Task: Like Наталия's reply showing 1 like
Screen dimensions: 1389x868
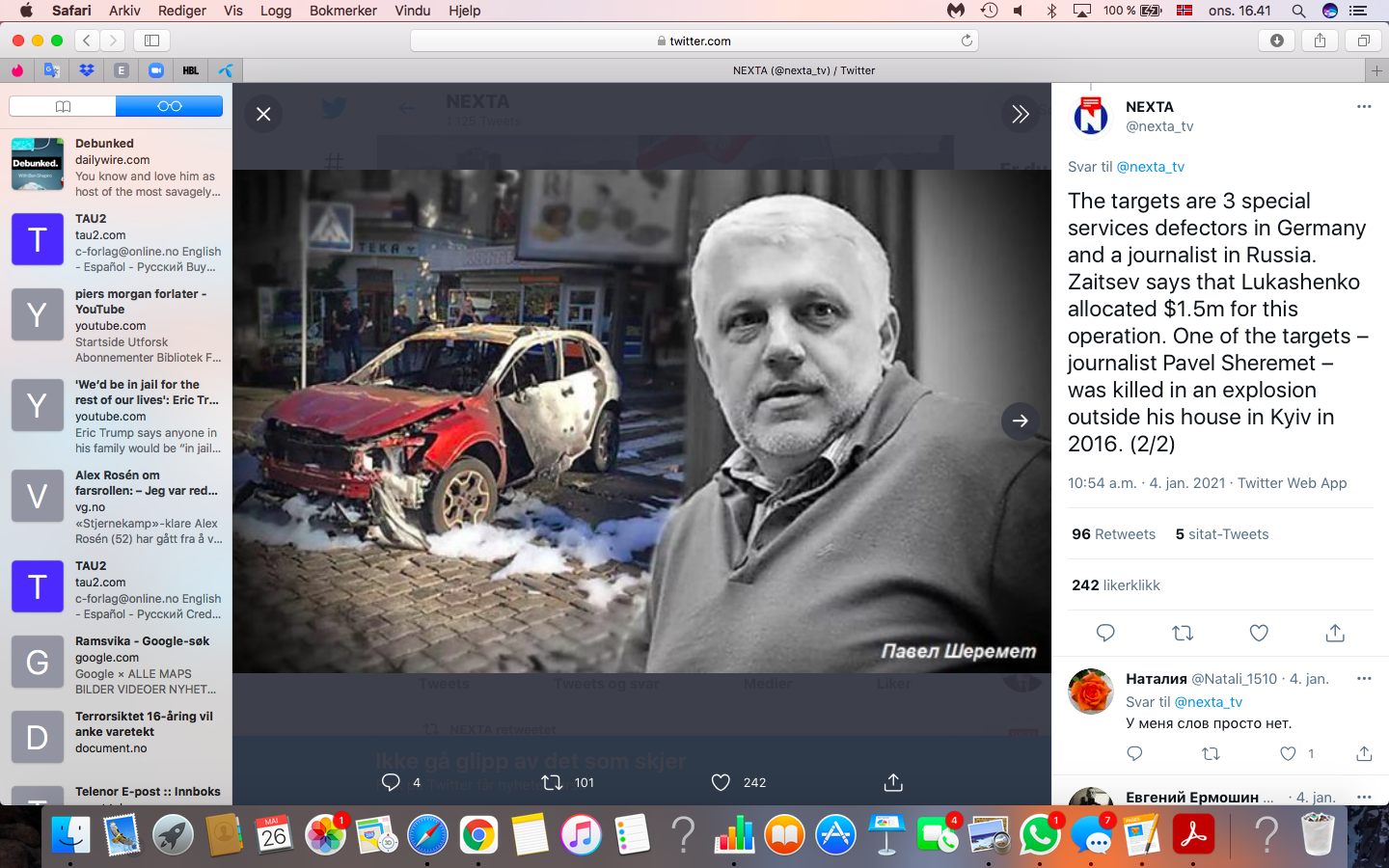Action: pyautogui.click(x=1288, y=753)
